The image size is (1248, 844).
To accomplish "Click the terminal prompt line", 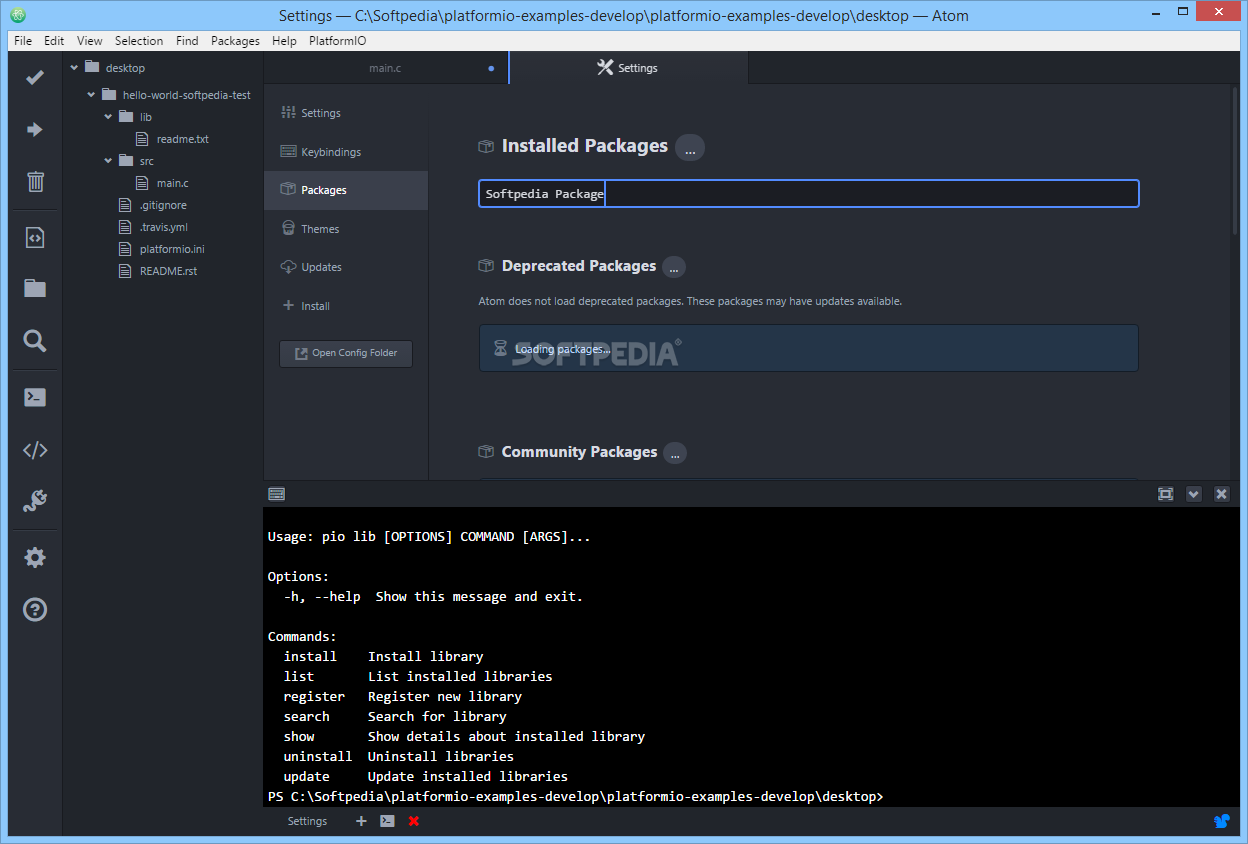I will click(x=576, y=796).
